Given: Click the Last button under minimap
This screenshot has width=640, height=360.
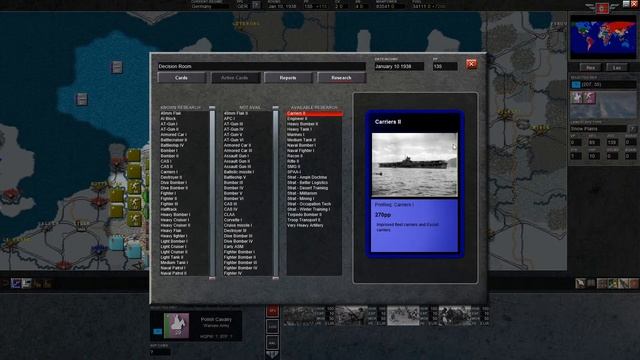Looking at the screenshot, I should point(617,67).
